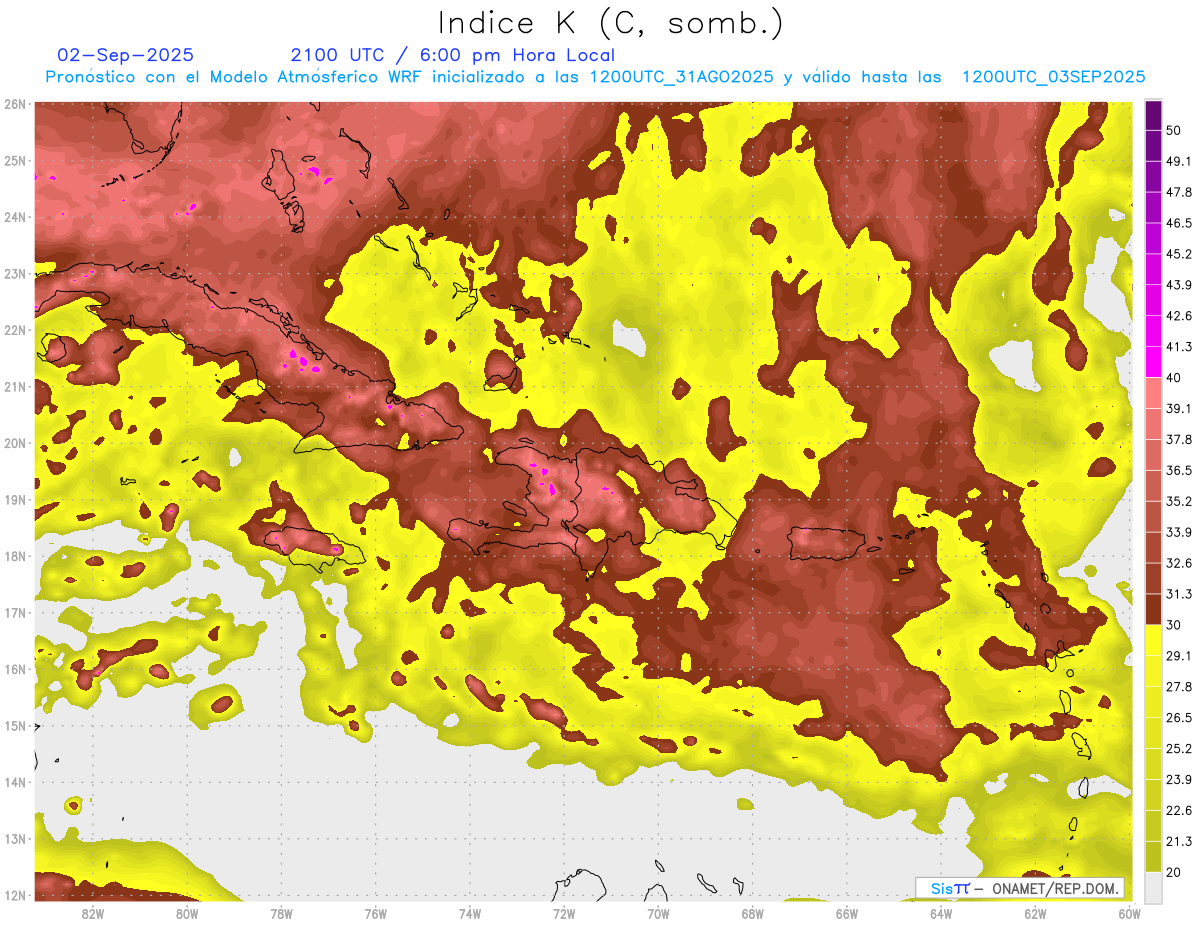Viewport: 1200px width, 927px height.
Task: Click the color bar value label '30'
Action: point(1173,625)
